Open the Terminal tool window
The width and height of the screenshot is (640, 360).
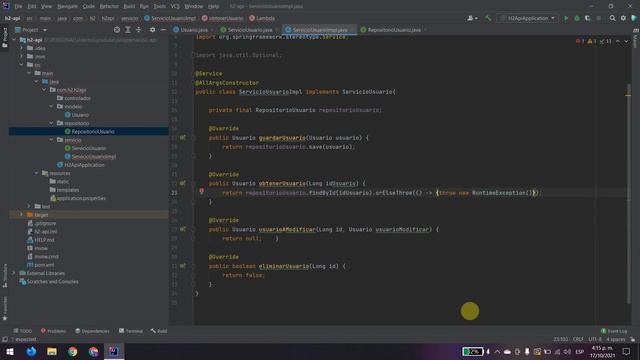tap(131, 331)
